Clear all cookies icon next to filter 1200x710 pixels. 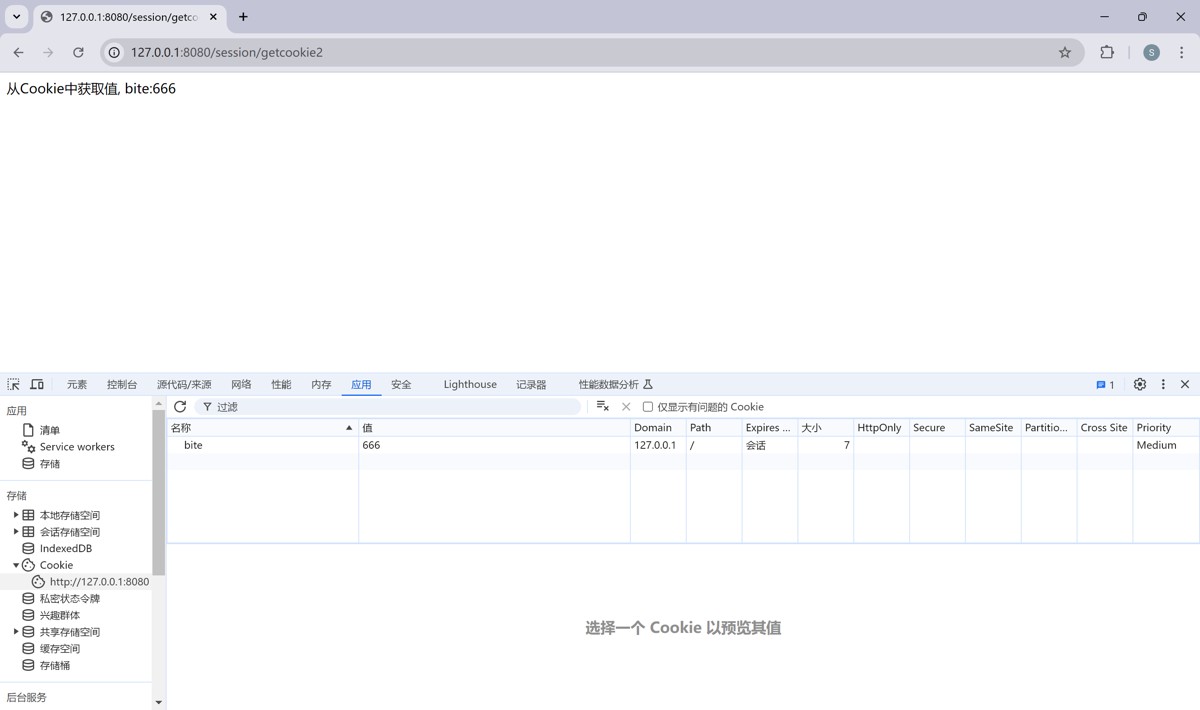(602, 406)
